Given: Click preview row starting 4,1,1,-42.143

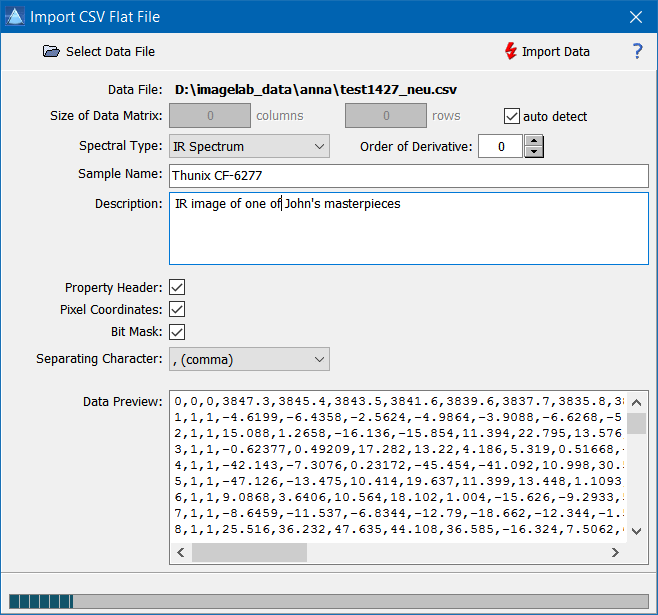Looking at the screenshot, I should [x=399, y=465].
